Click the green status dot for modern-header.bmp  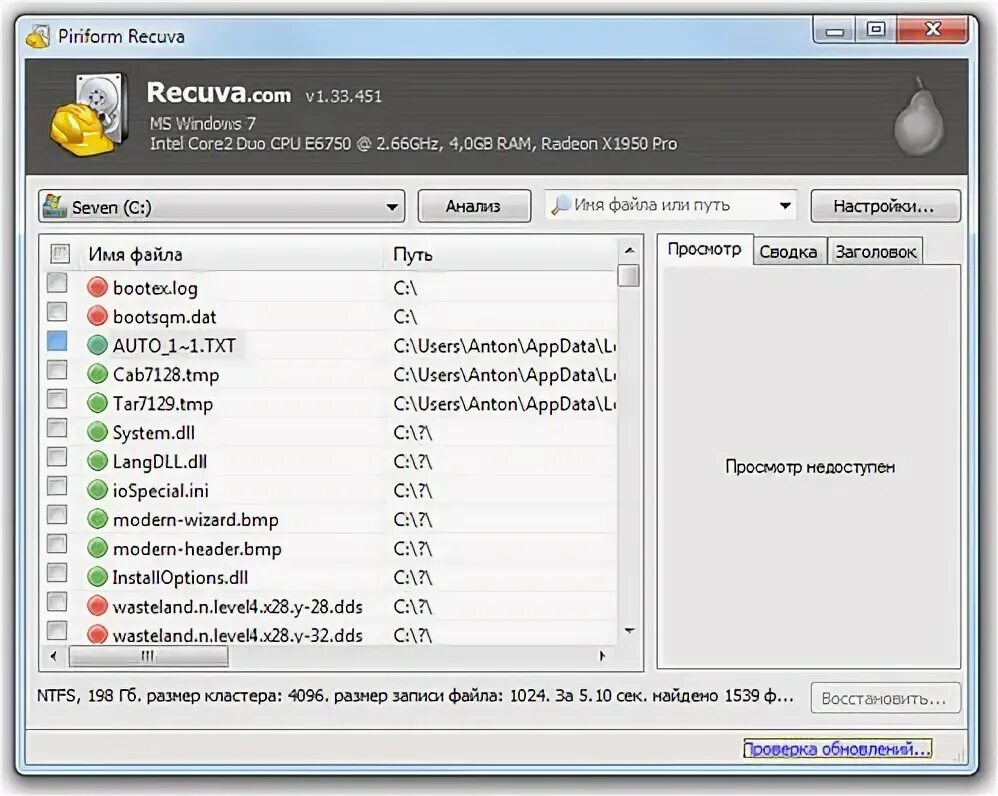(x=97, y=548)
